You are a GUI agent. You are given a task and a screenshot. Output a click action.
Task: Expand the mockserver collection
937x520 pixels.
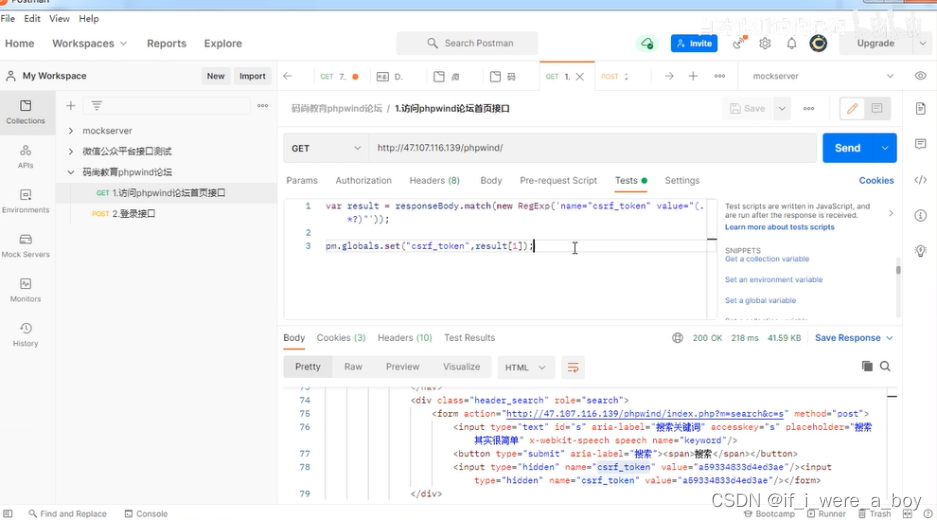[71, 130]
